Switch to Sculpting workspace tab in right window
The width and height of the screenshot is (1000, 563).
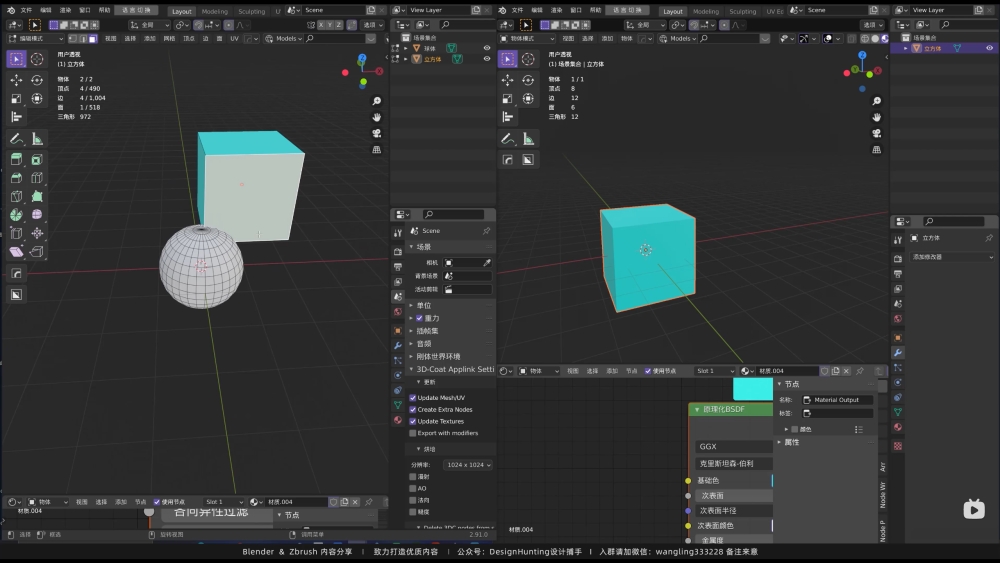(x=742, y=11)
